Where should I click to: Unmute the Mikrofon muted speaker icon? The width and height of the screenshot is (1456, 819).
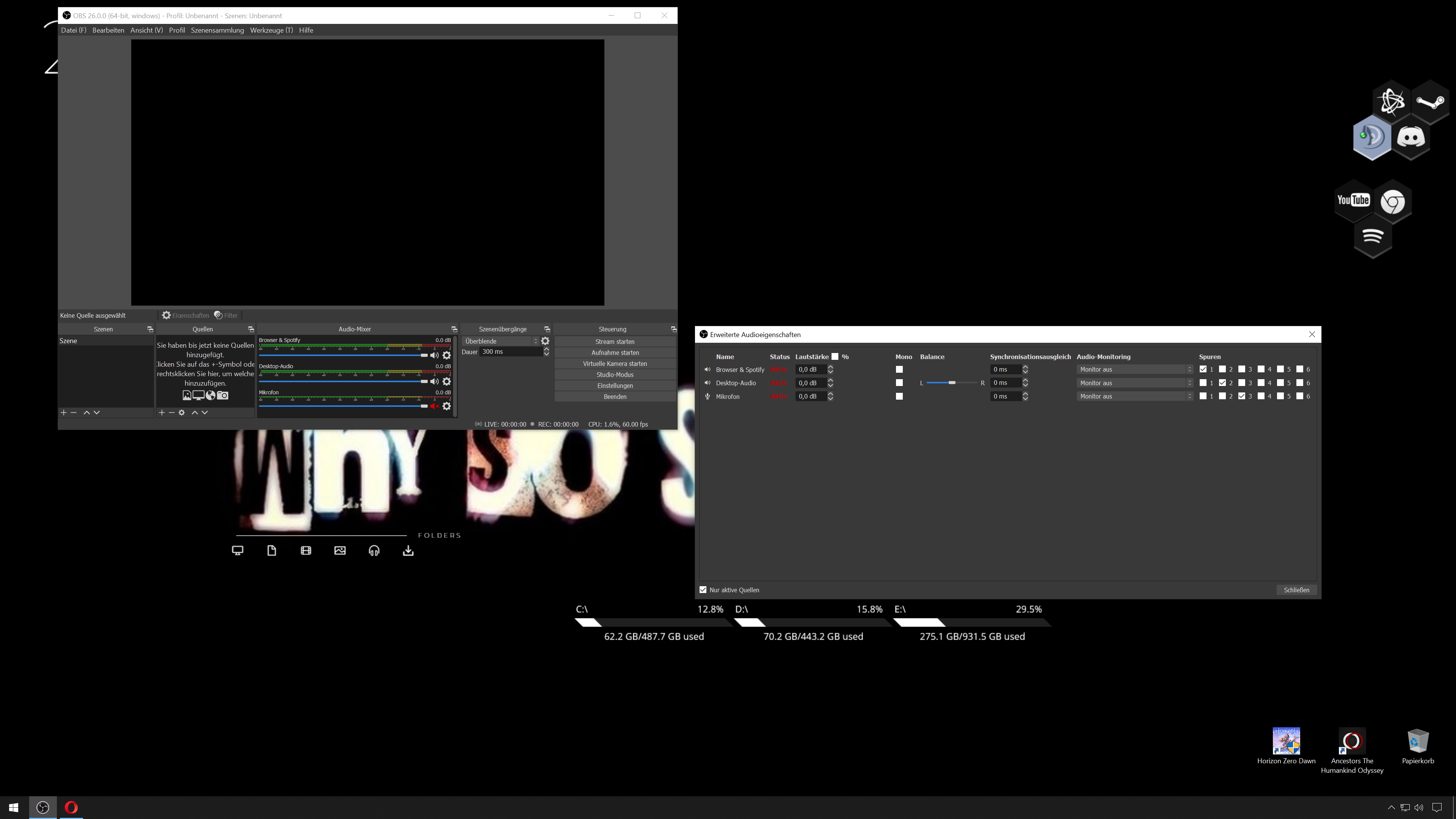tap(434, 406)
